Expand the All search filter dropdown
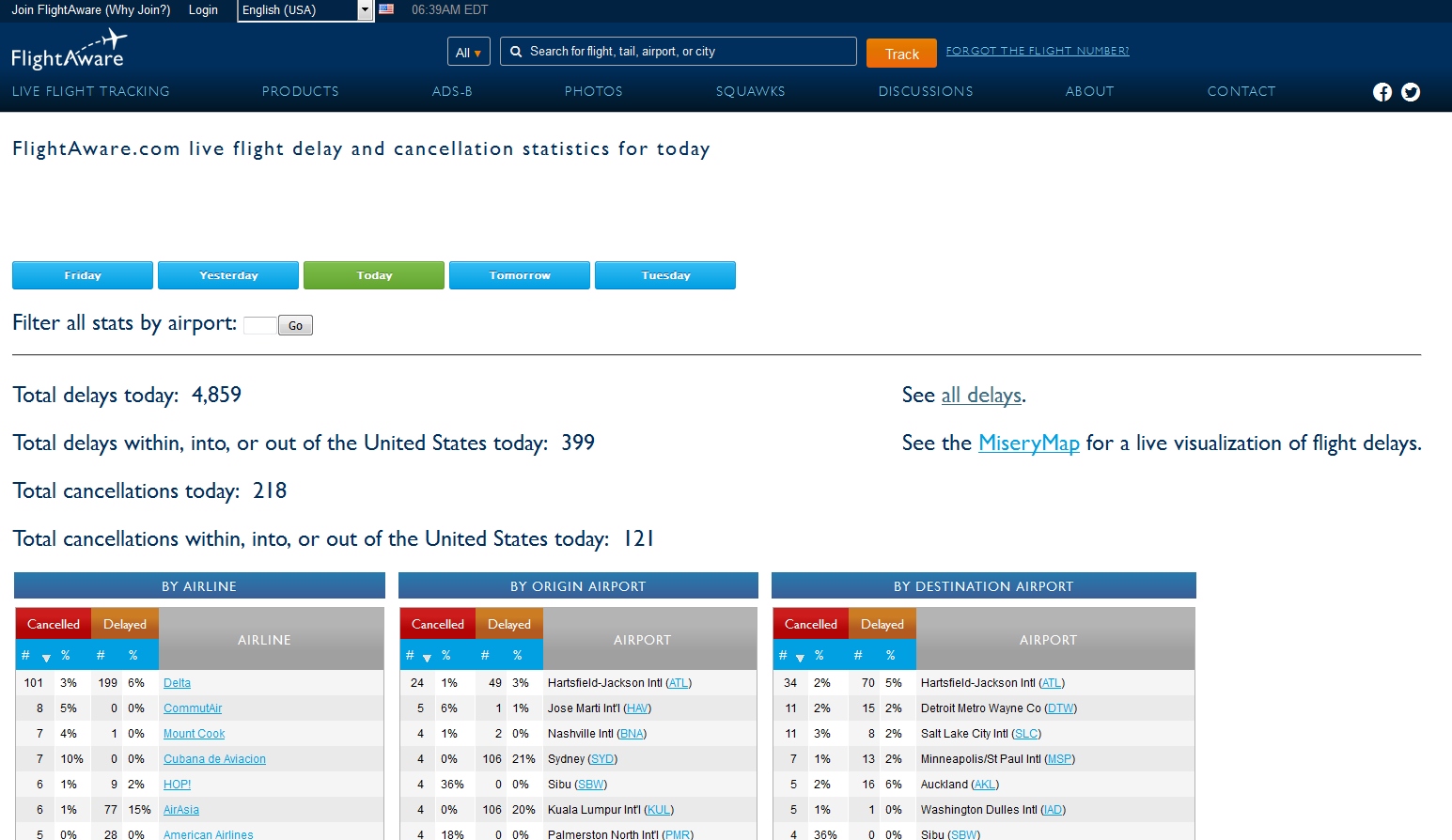Viewport: 1452px width, 840px height. click(x=468, y=53)
